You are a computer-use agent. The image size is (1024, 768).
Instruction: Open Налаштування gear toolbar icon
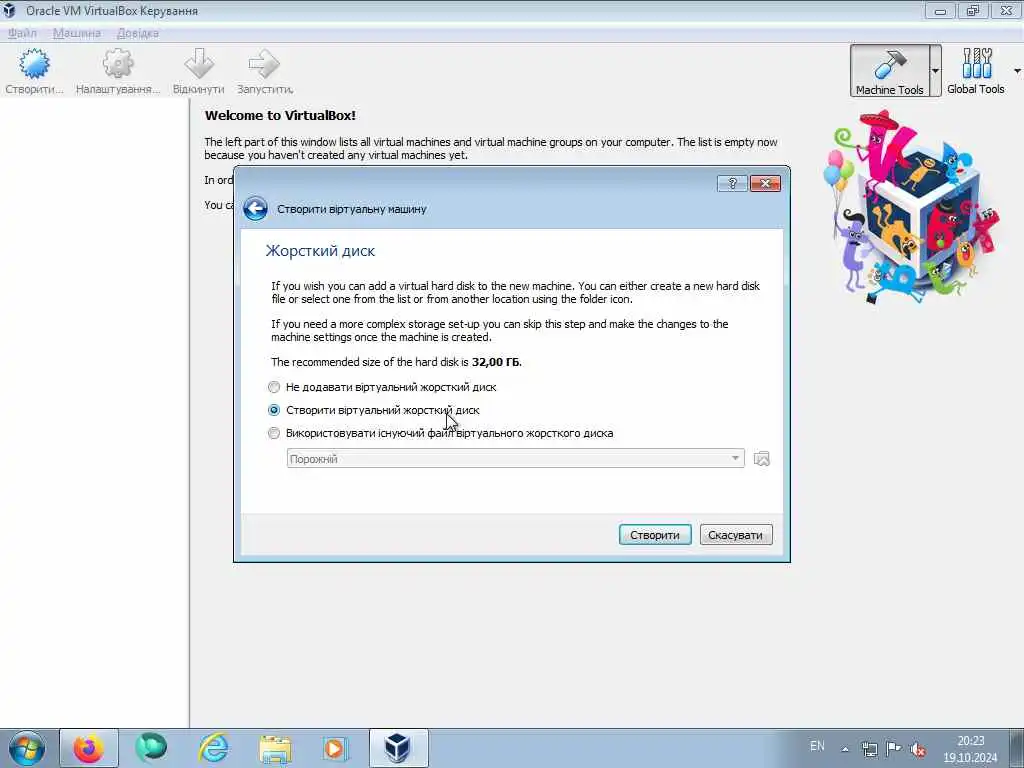pyautogui.click(x=118, y=64)
